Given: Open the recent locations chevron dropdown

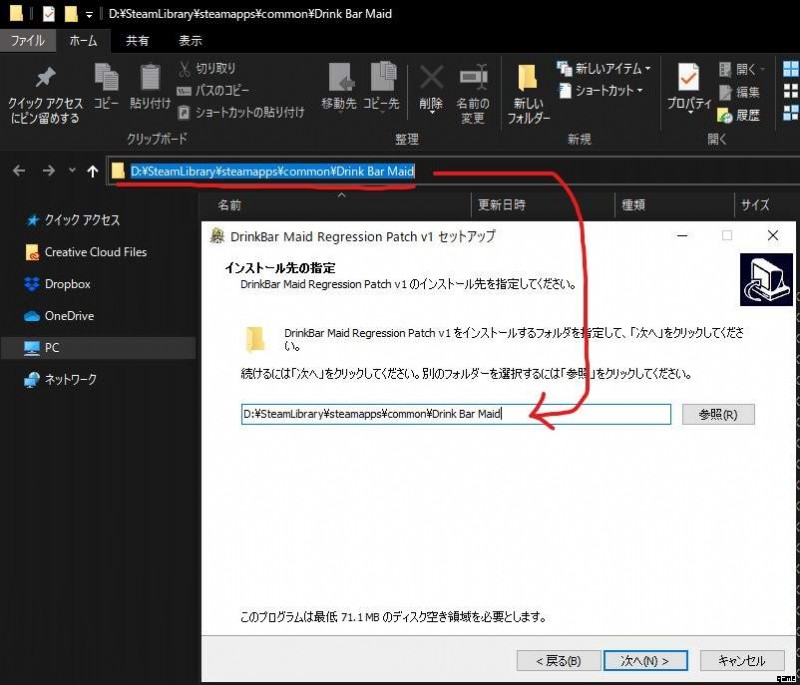Looking at the screenshot, I should pyautogui.click(x=72, y=171).
